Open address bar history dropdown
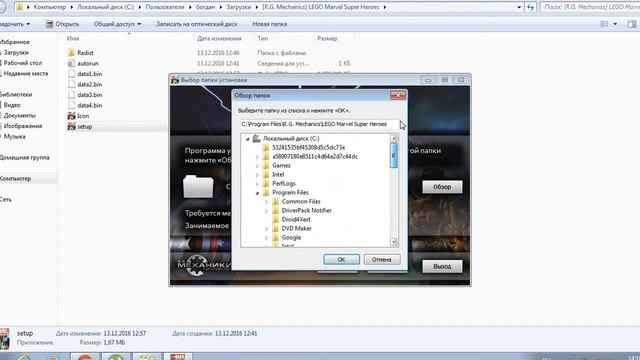The image size is (640, 360). coord(519,7)
